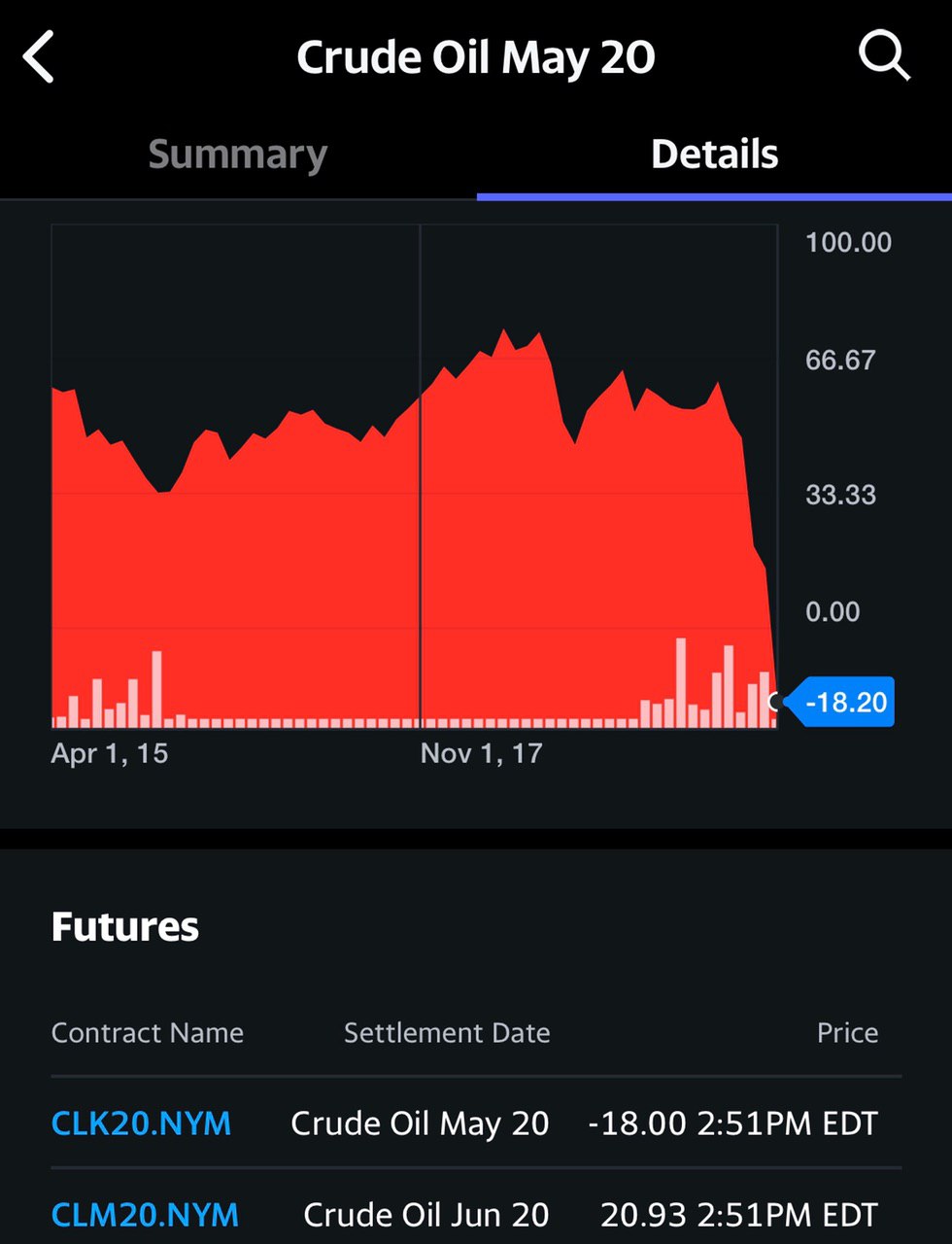Open CLK20.NYM contract link
The image size is (952, 1244).
coord(141,1123)
